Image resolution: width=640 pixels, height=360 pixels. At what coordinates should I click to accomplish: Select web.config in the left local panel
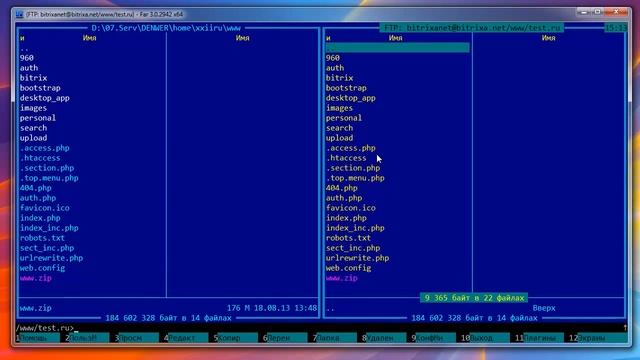[42, 268]
